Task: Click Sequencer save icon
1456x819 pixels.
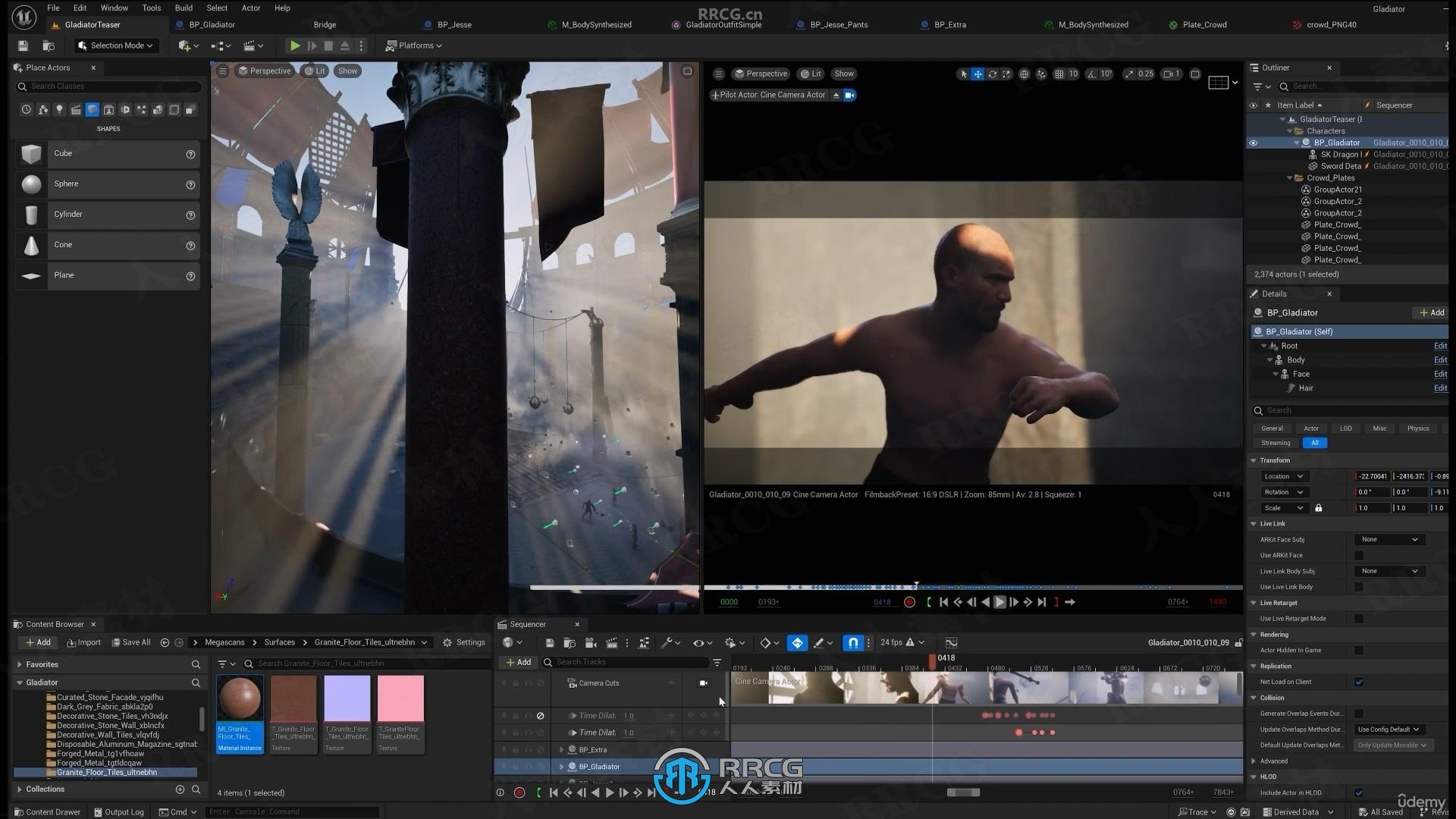Action: (x=550, y=642)
